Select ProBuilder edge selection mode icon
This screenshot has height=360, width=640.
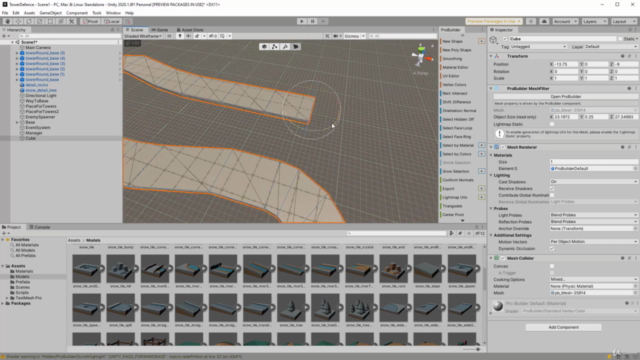285,47
